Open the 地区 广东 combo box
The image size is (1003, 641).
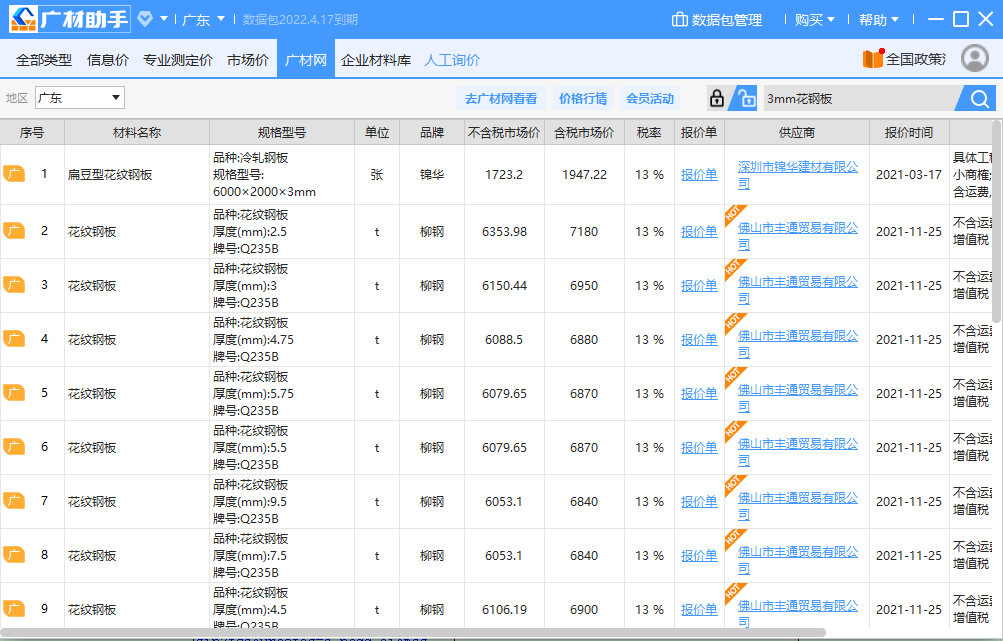(x=80, y=98)
